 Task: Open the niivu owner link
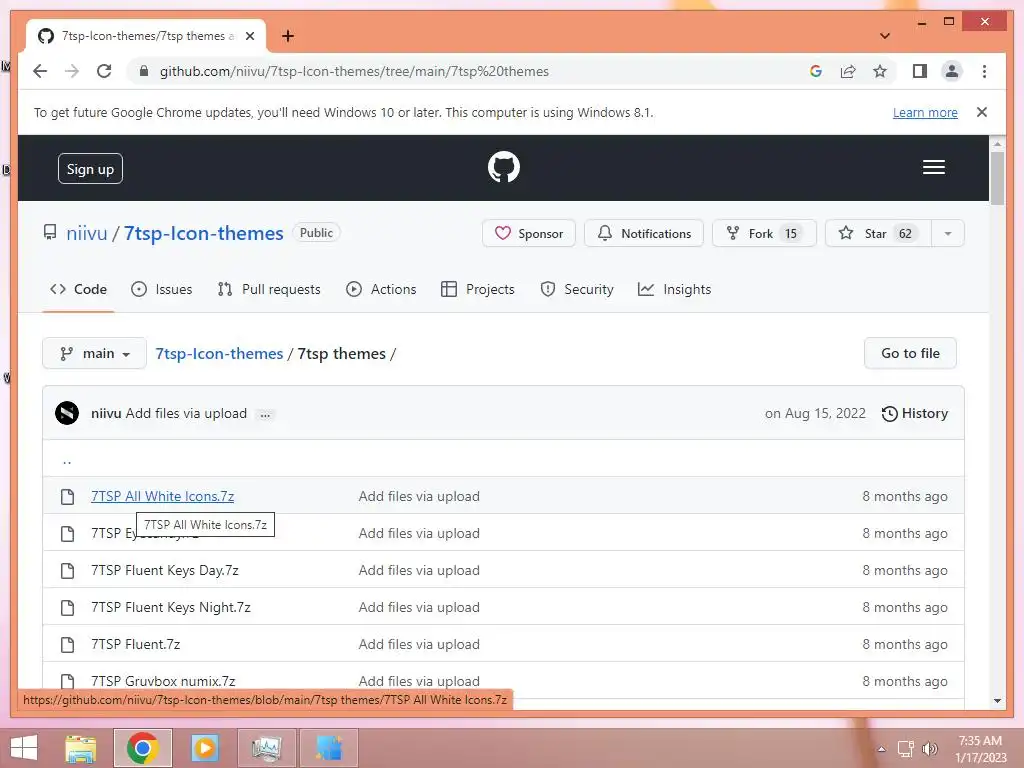(x=87, y=233)
